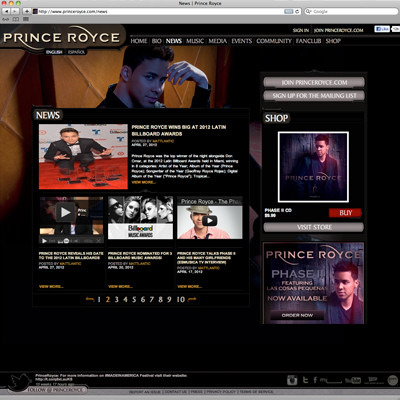
Task: Play the Latin Billboards date video
Action: pyautogui.click(x=66, y=212)
